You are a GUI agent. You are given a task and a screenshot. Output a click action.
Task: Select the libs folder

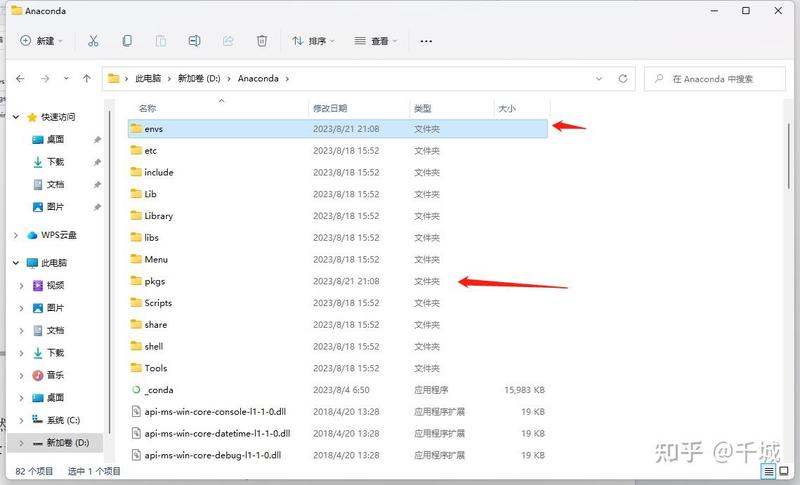click(338, 238)
